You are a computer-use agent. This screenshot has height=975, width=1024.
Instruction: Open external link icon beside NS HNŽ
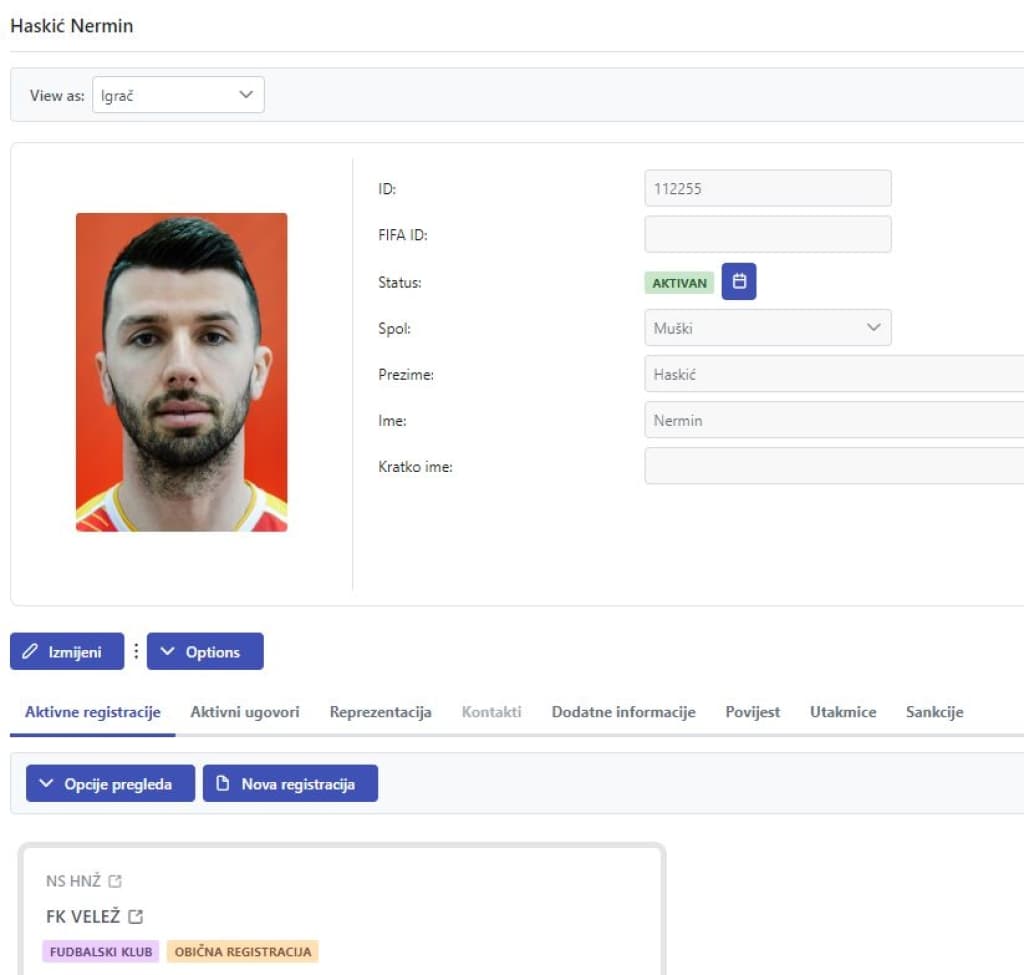tap(115, 881)
